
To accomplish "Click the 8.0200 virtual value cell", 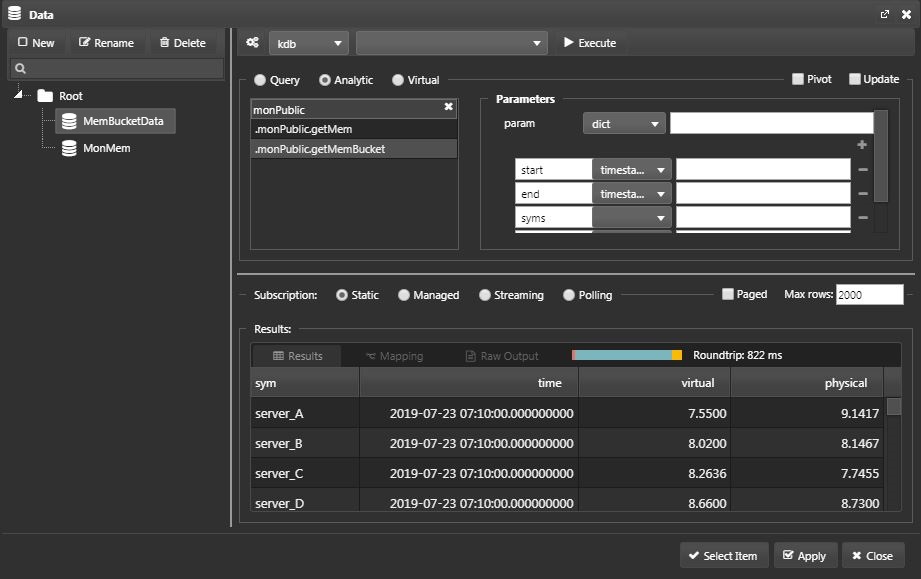I will coord(654,443).
